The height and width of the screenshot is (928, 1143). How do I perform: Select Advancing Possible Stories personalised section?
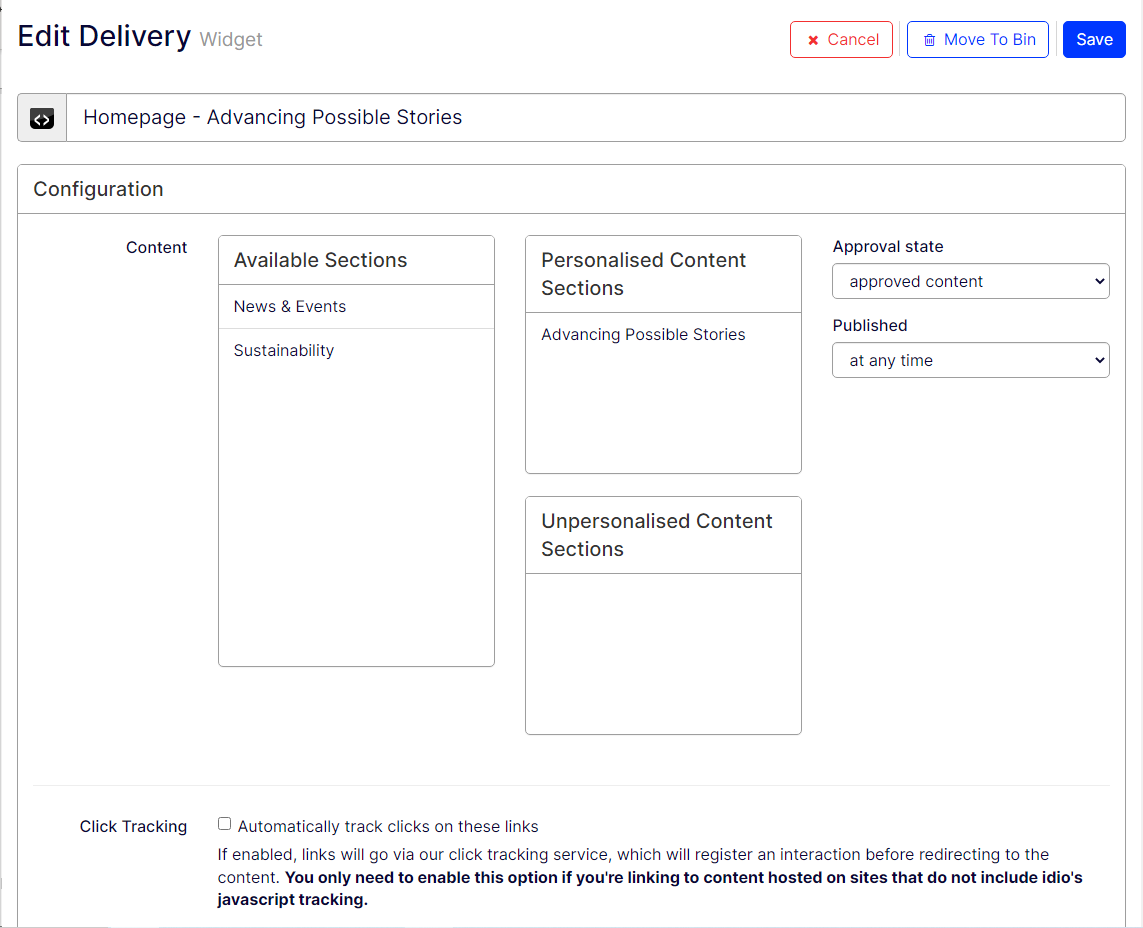click(x=643, y=335)
